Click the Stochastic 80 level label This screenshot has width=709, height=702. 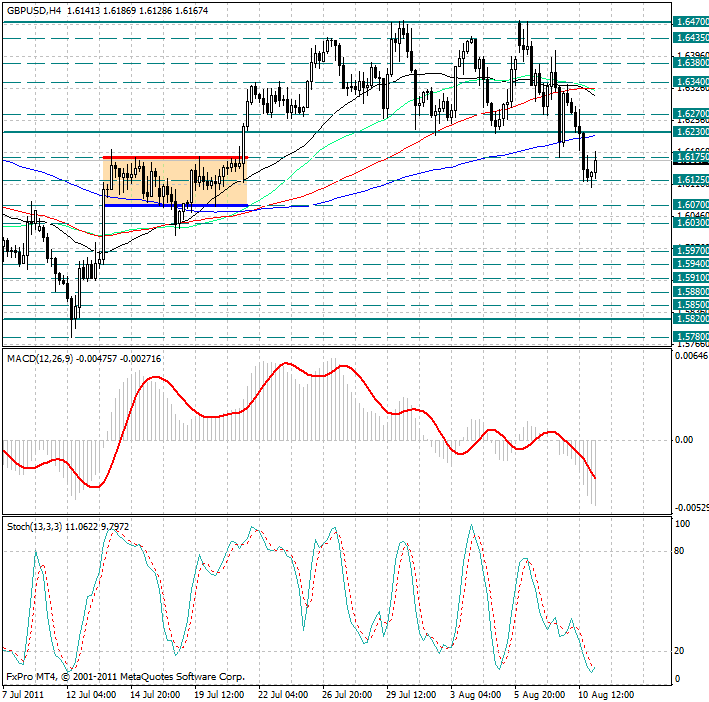click(682, 550)
